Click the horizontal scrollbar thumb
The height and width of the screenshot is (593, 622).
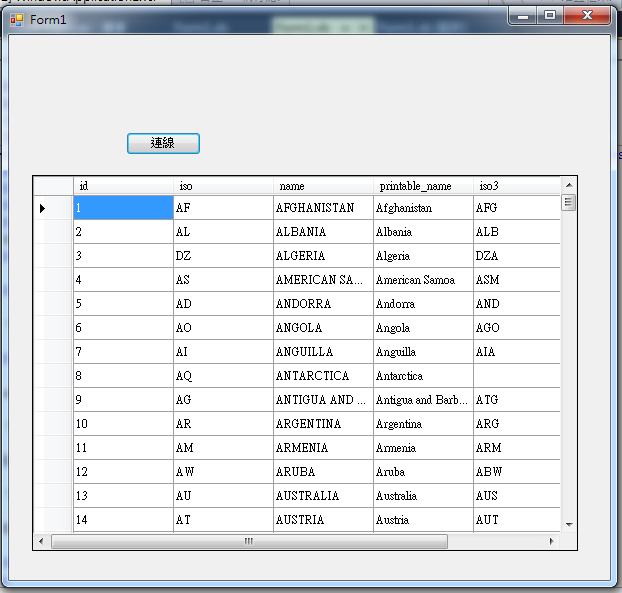coord(249,541)
